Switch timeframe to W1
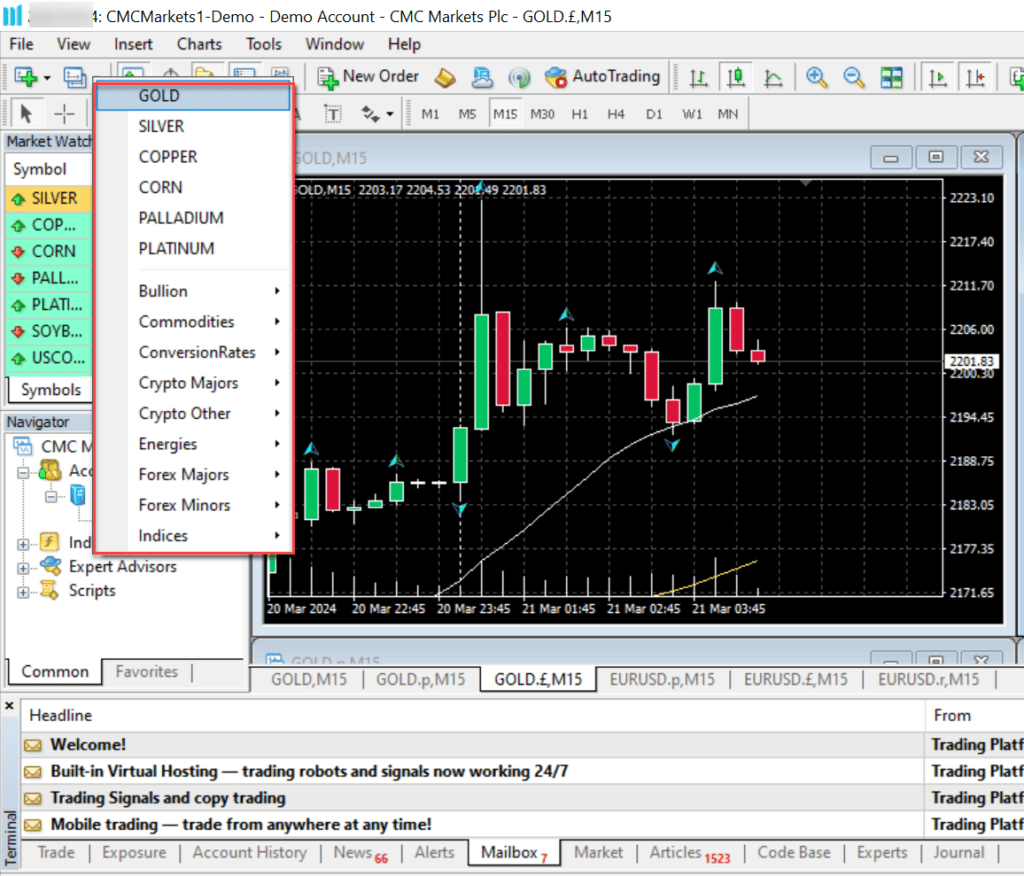The width and height of the screenshot is (1024, 876). click(x=692, y=114)
